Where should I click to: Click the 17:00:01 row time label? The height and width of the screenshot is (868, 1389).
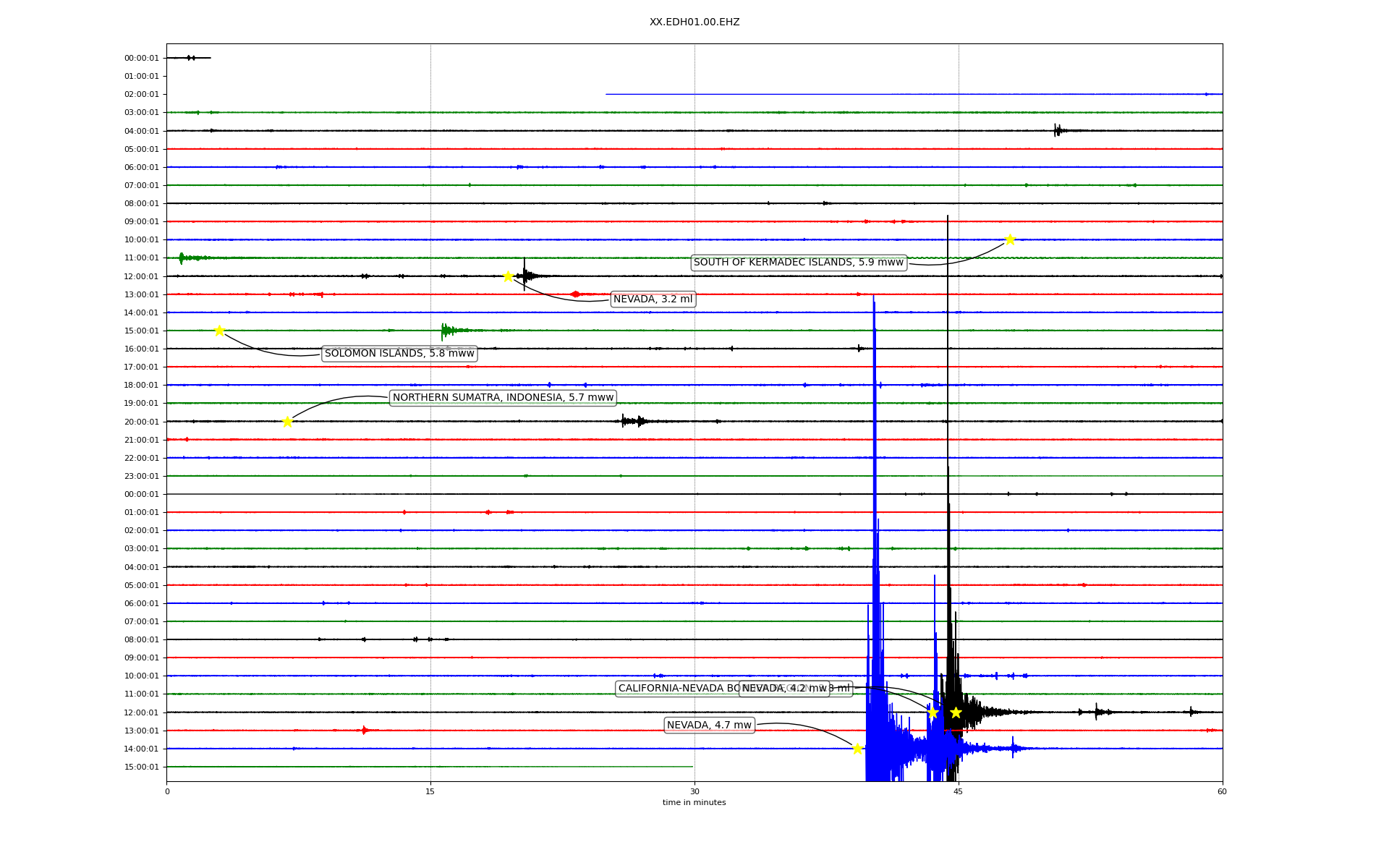coord(141,367)
